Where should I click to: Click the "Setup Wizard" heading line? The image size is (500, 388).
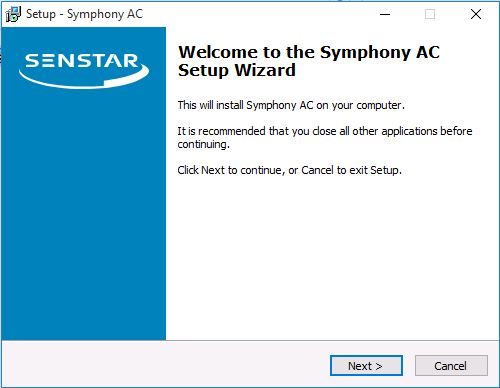pyautogui.click(x=237, y=70)
